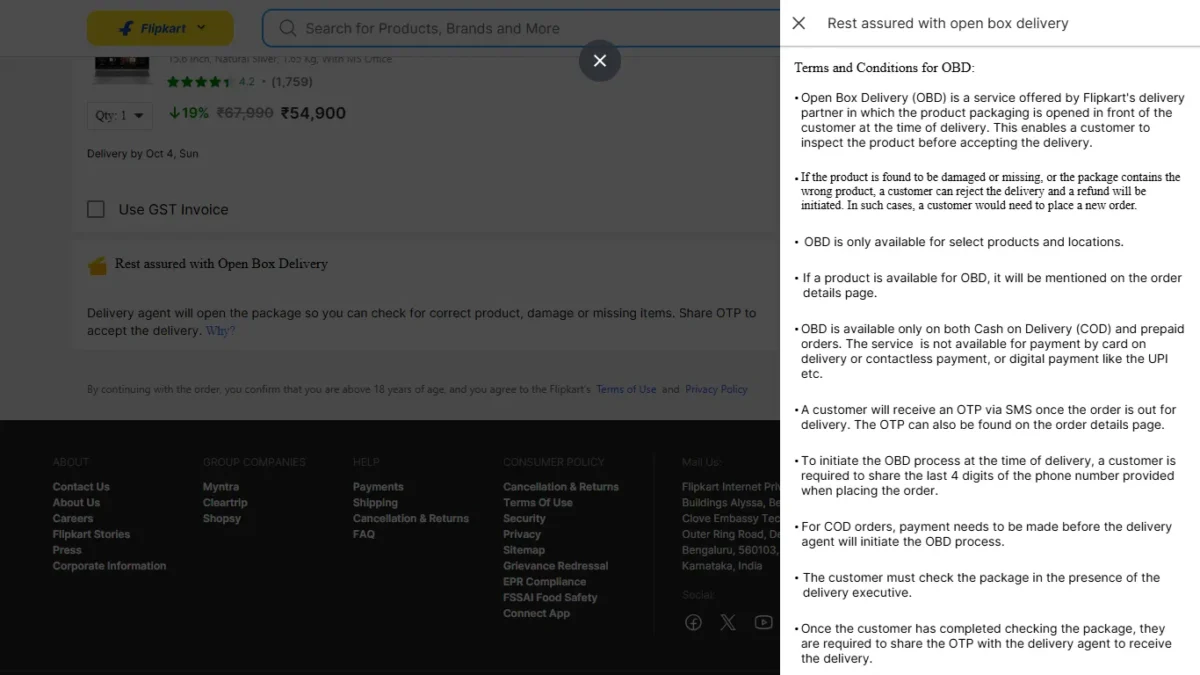Click the round X overlay close button
The width and height of the screenshot is (1200, 675).
click(x=600, y=61)
